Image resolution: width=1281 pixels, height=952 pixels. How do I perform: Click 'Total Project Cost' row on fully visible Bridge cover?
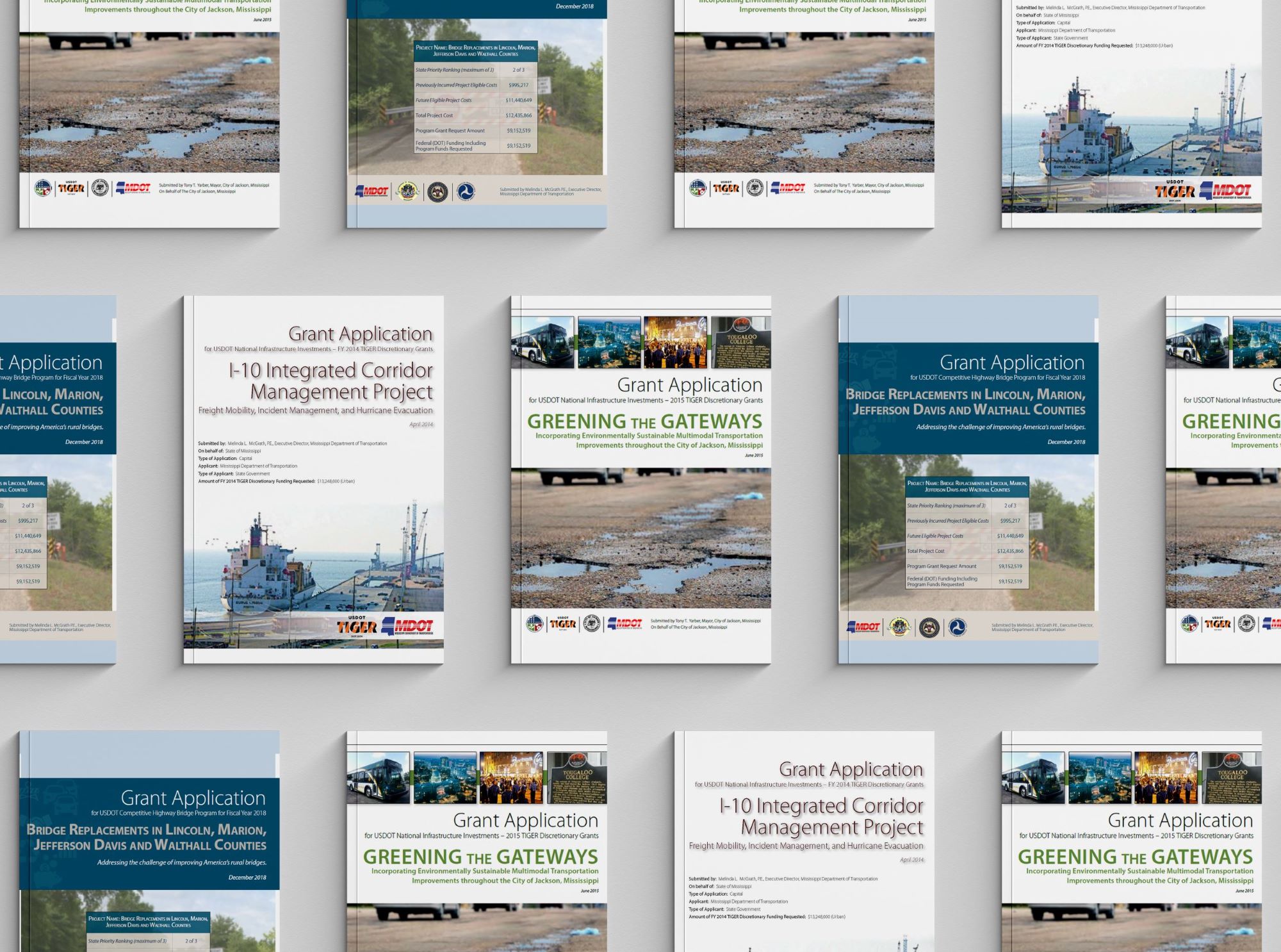967,551
